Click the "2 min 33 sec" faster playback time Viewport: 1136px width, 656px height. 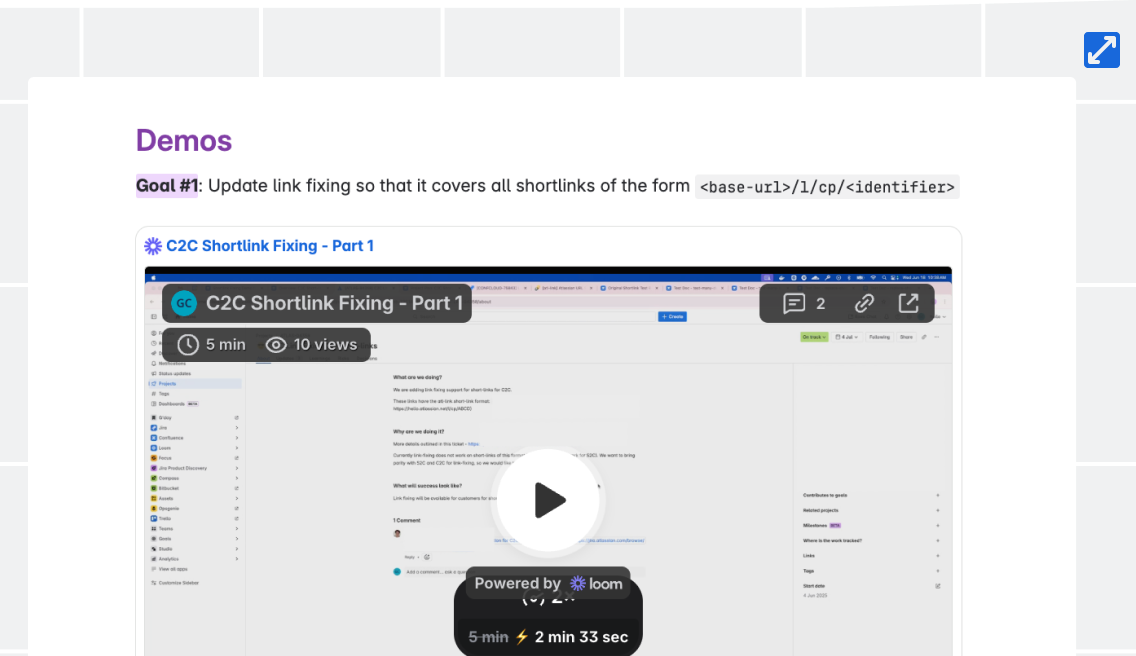point(581,637)
